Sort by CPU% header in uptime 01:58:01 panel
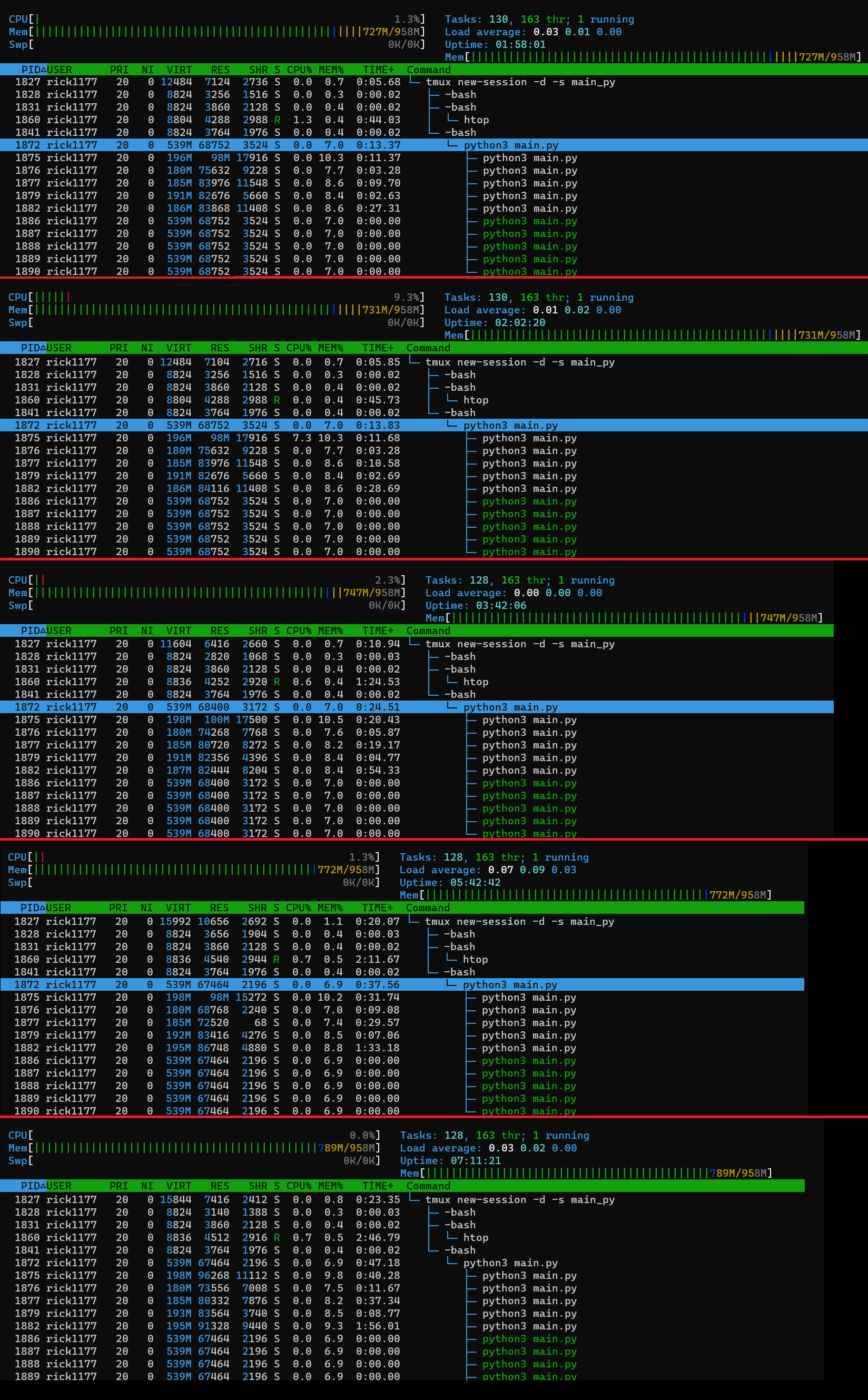 [x=300, y=70]
